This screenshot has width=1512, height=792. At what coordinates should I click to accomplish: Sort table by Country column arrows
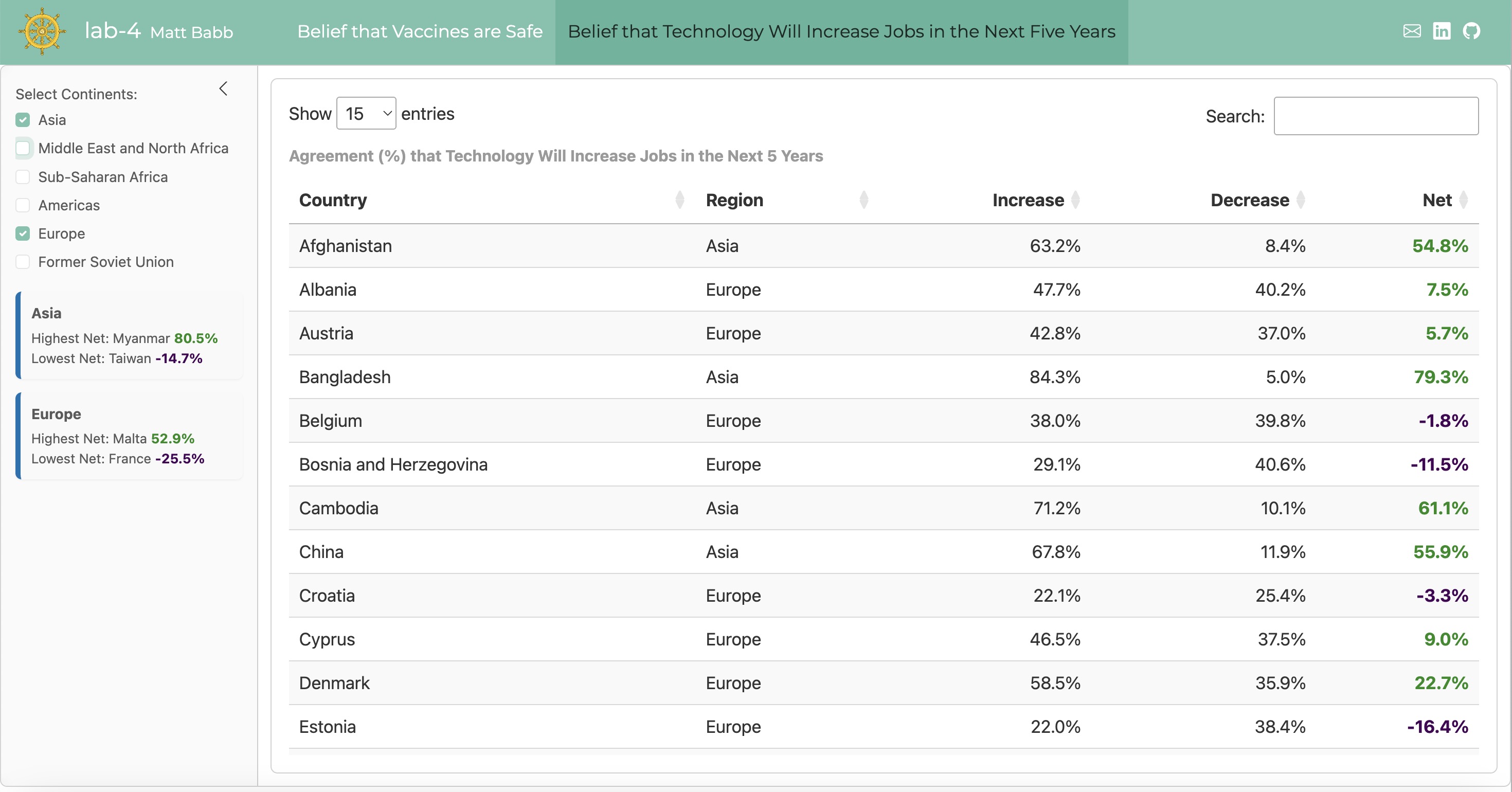(x=680, y=200)
